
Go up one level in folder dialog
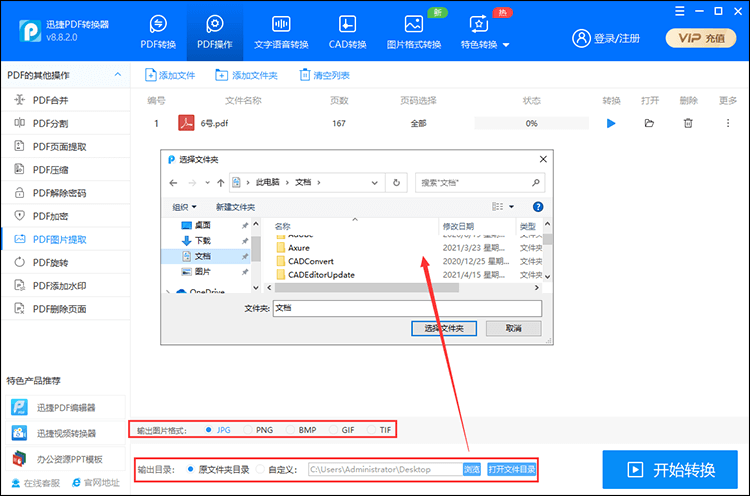tap(221, 183)
